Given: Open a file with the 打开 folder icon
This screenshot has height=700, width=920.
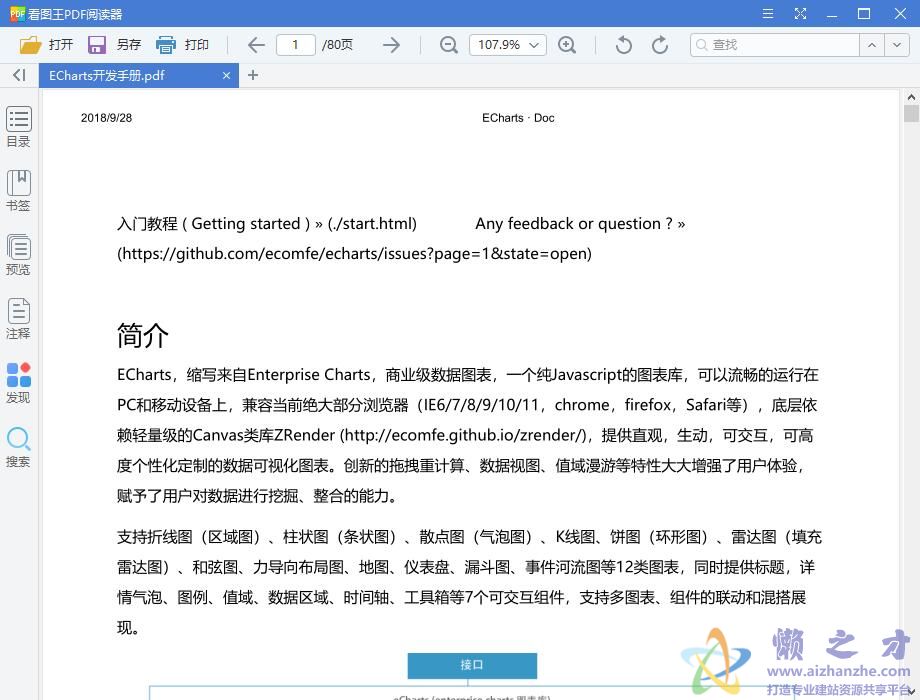Looking at the screenshot, I should coord(30,45).
